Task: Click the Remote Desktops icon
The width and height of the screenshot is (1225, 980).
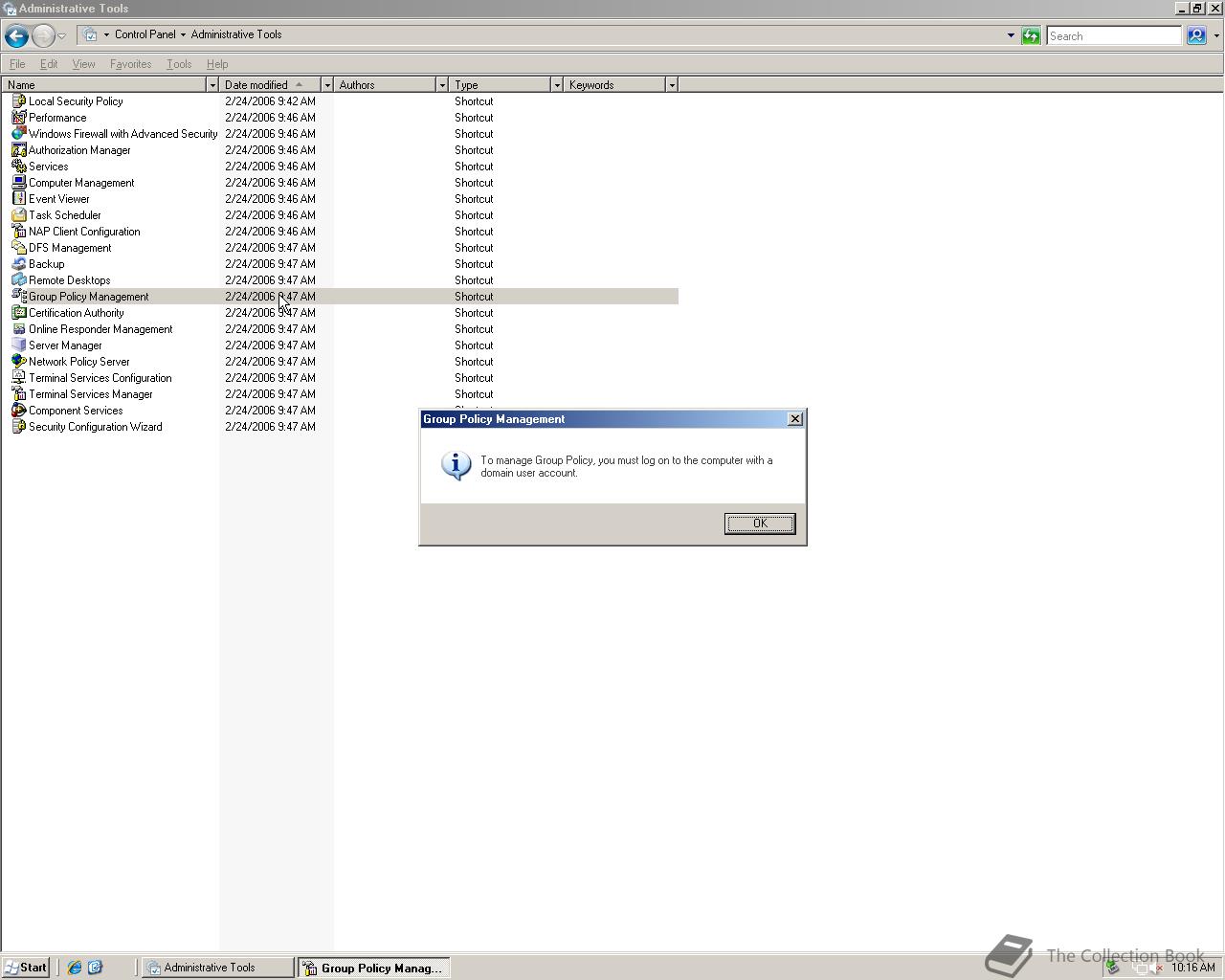Action: [x=18, y=280]
